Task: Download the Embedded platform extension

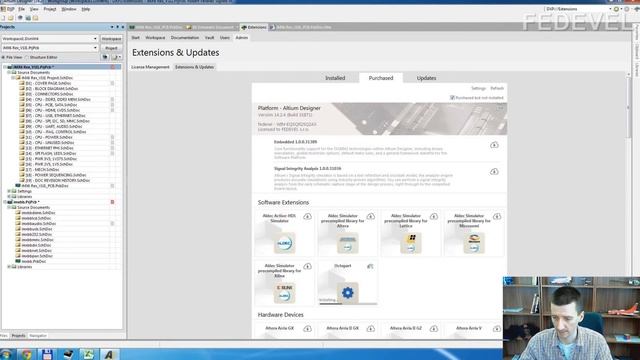Action: pyautogui.click(x=494, y=145)
